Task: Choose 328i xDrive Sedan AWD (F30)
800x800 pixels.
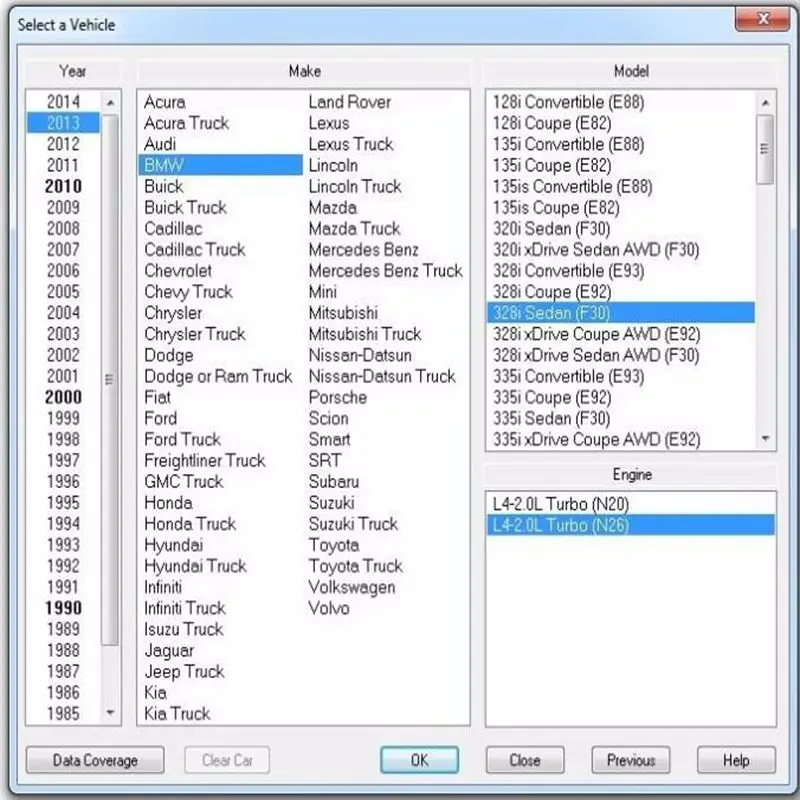Action: pyautogui.click(x=598, y=355)
